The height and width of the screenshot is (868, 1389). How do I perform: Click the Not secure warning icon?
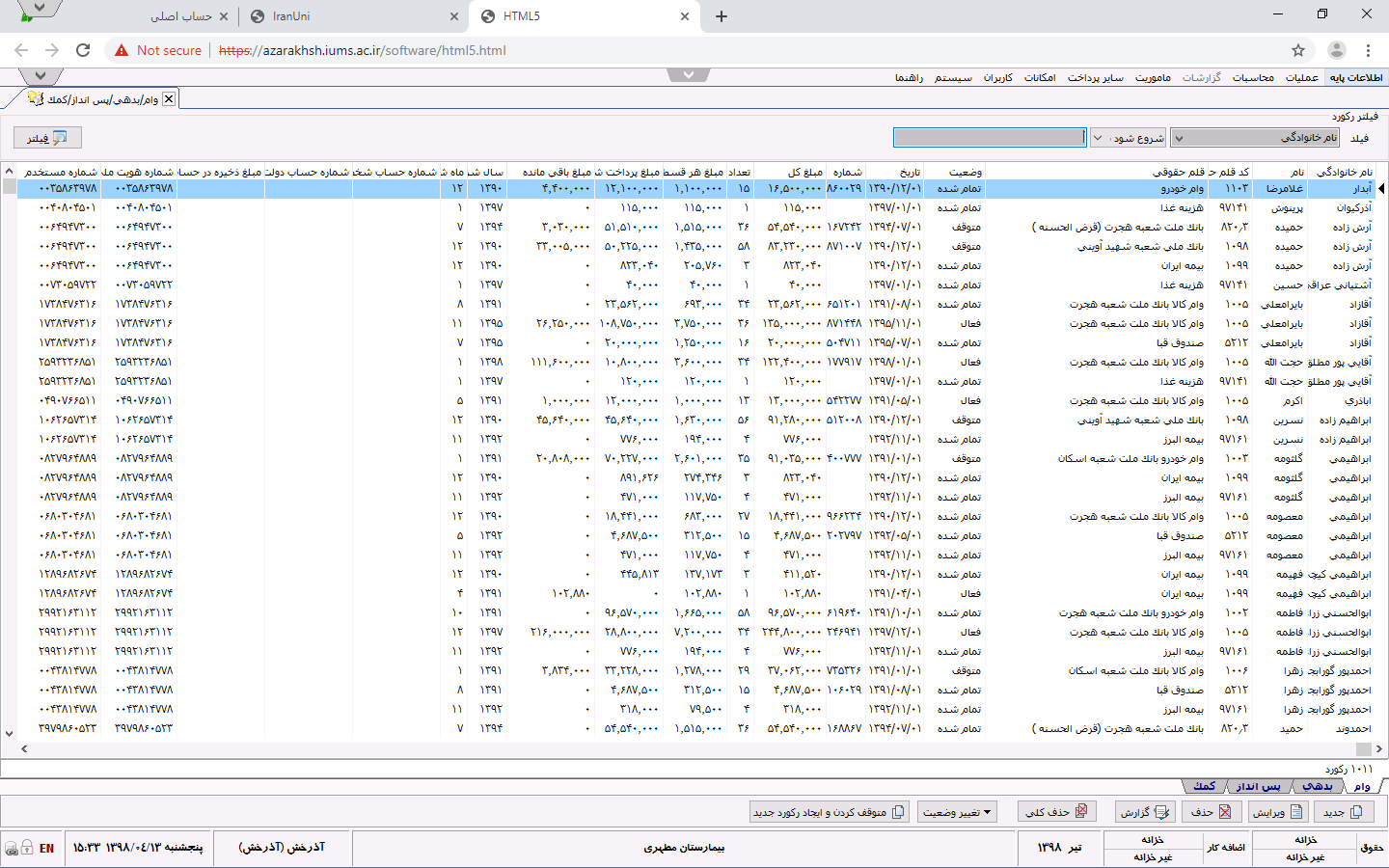point(122,50)
